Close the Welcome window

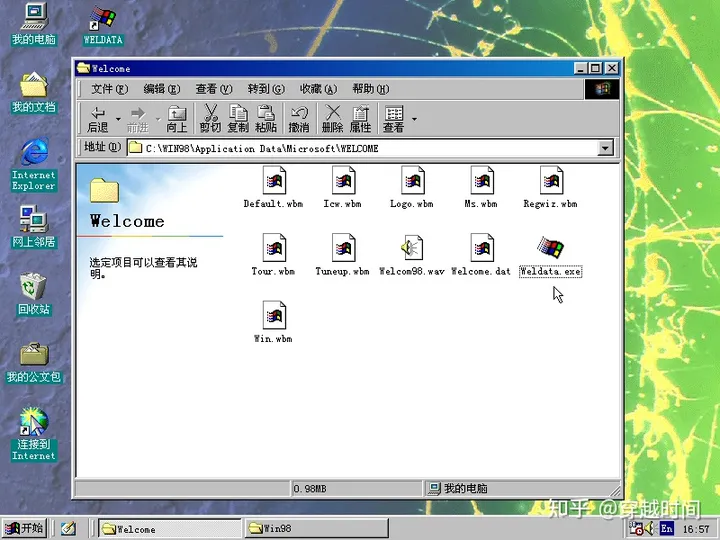click(612, 68)
